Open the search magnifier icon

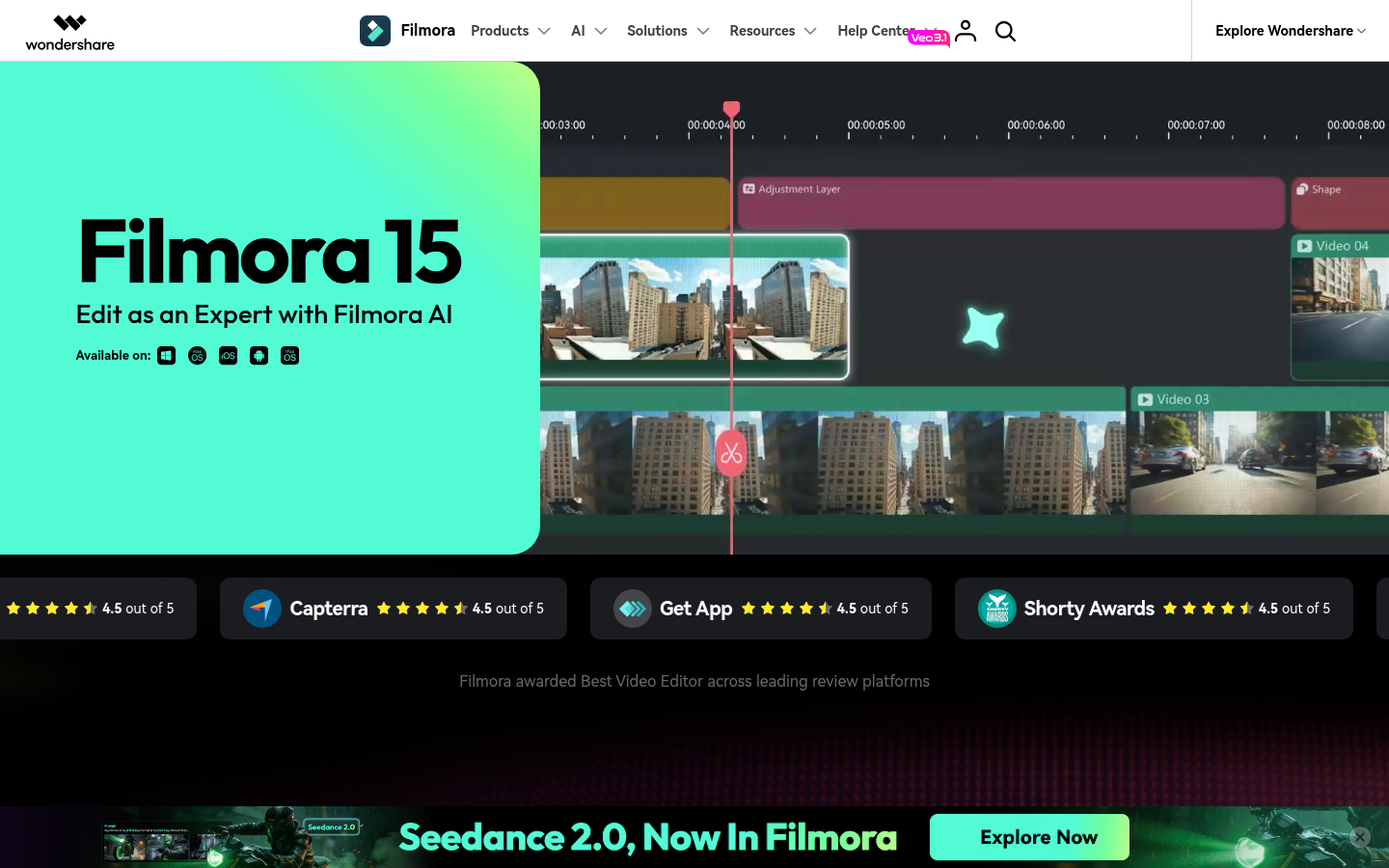coord(1005,31)
